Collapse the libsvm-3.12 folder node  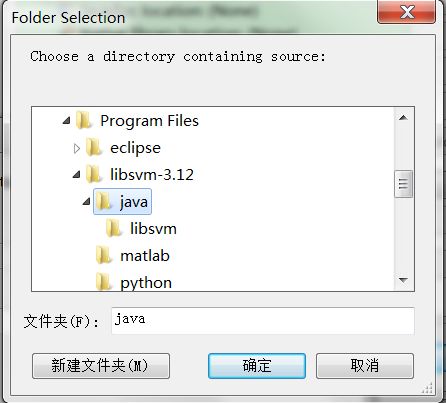77,174
